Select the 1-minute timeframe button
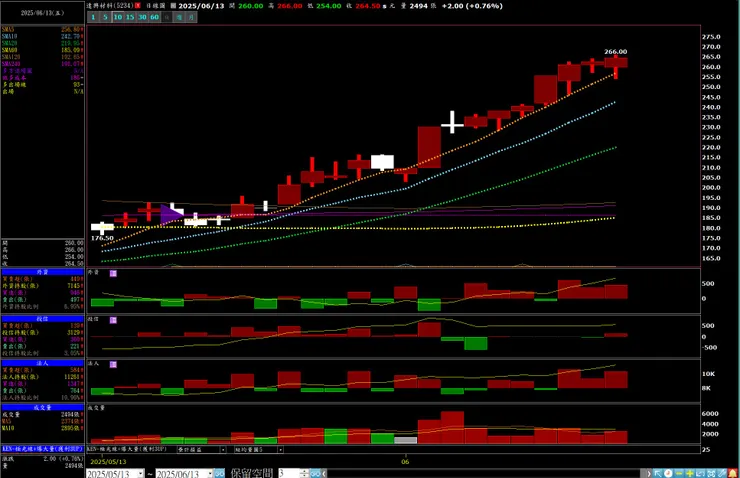Screen dimensions: 740x478 pos(93,17)
